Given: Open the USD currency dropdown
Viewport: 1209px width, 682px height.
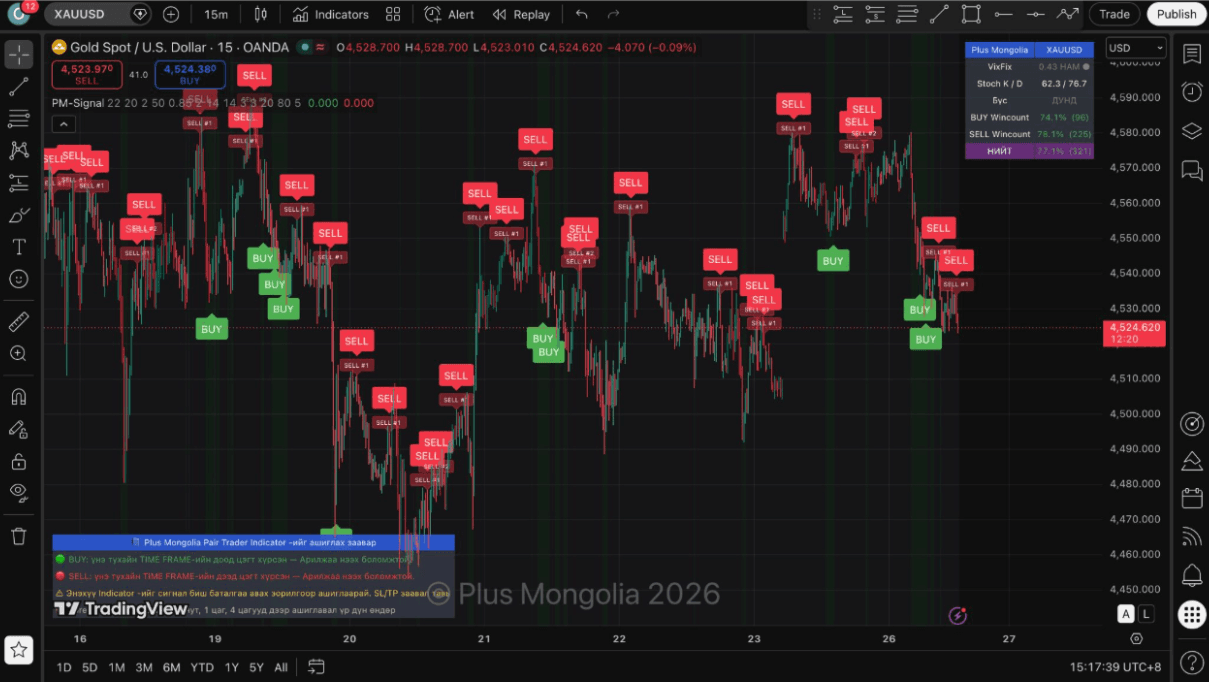Looking at the screenshot, I should point(1137,48).
